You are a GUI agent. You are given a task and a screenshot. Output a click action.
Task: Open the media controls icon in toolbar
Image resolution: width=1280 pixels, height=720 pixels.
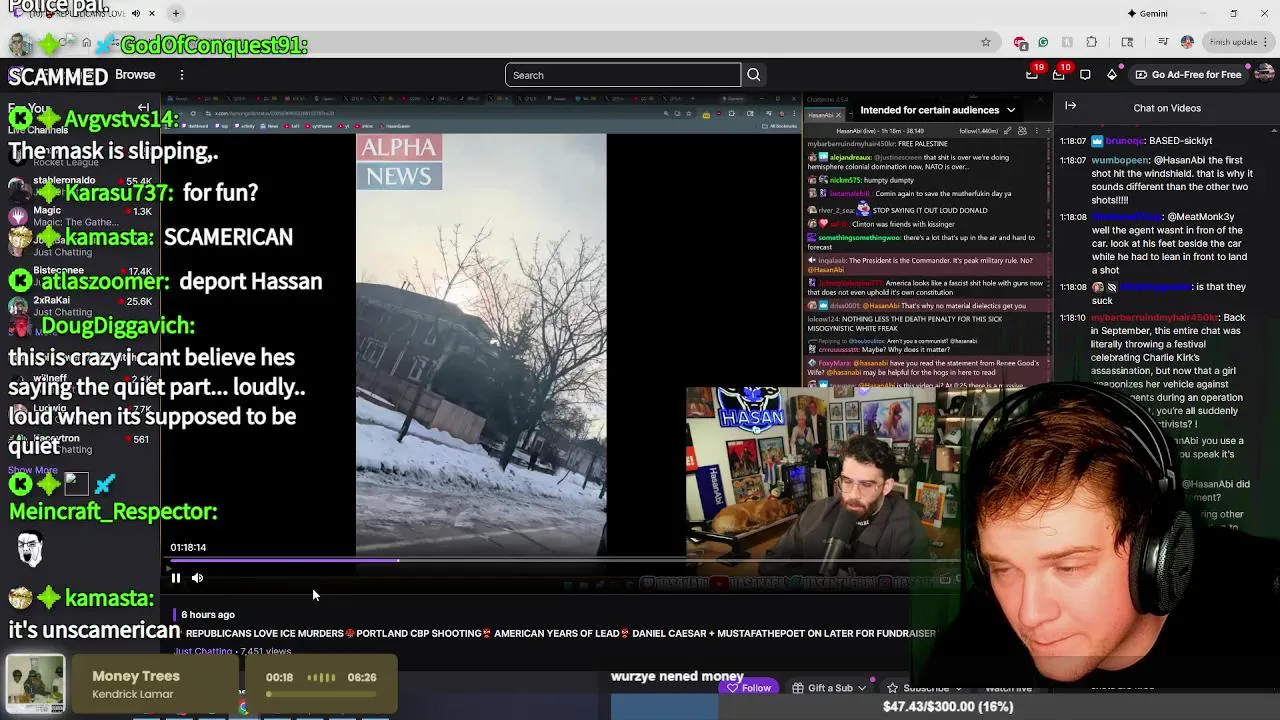tap(1163, 42)
